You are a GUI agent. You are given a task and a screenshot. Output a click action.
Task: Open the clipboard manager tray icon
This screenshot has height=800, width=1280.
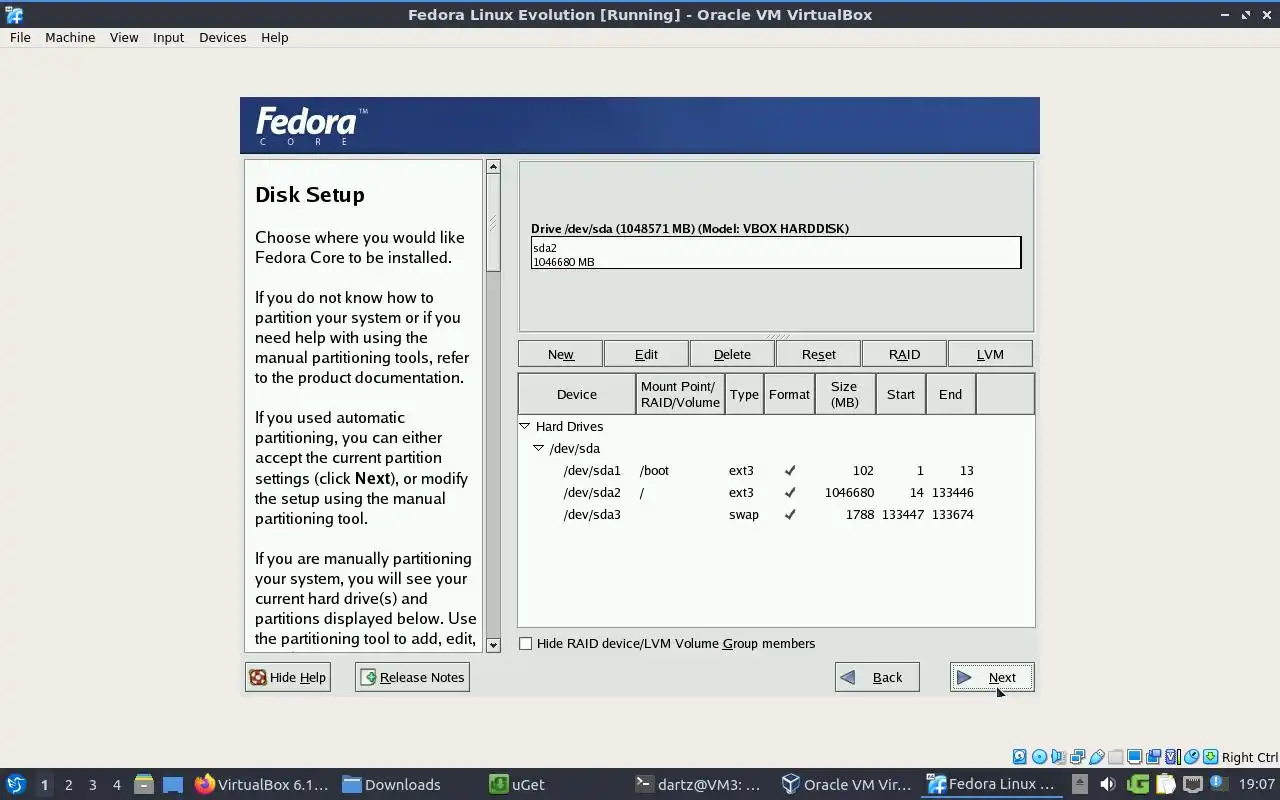[1165, 784]
